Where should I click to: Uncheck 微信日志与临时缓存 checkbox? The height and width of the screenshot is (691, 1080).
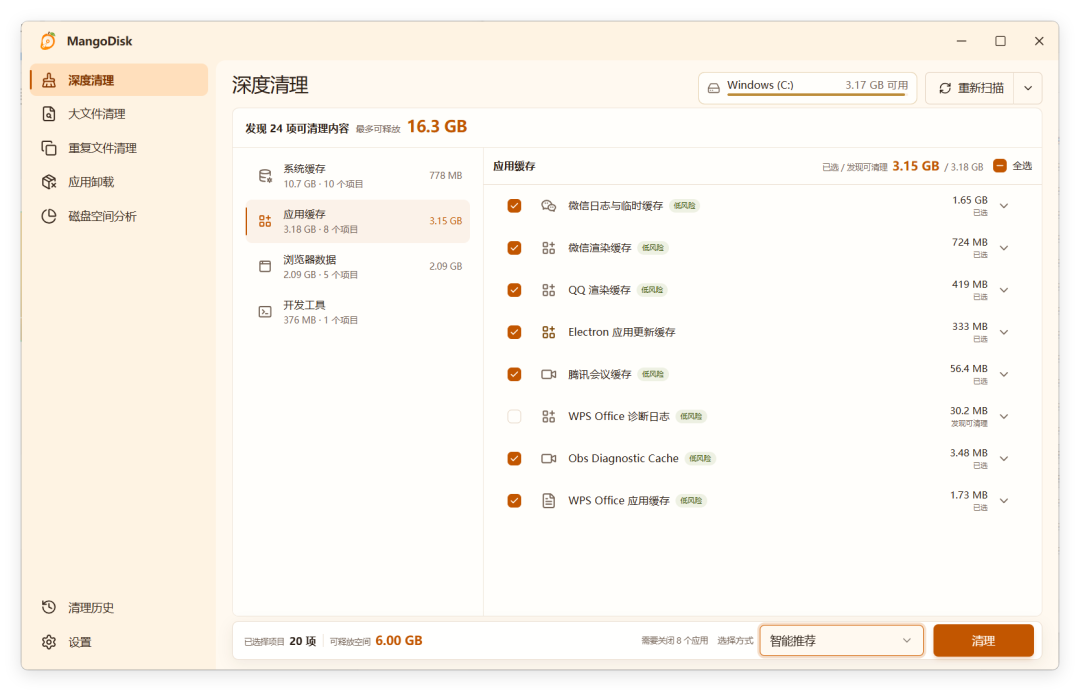coord(515,205)
